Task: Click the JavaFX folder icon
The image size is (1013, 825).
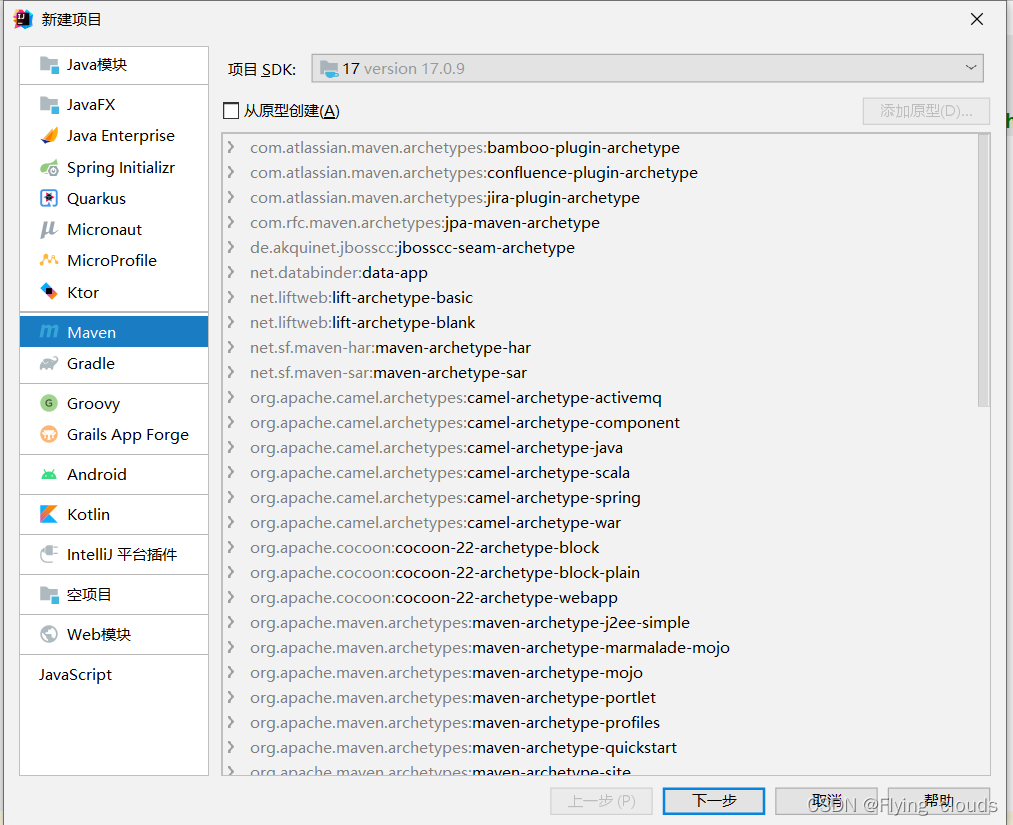Action: (x=49, y=104)
